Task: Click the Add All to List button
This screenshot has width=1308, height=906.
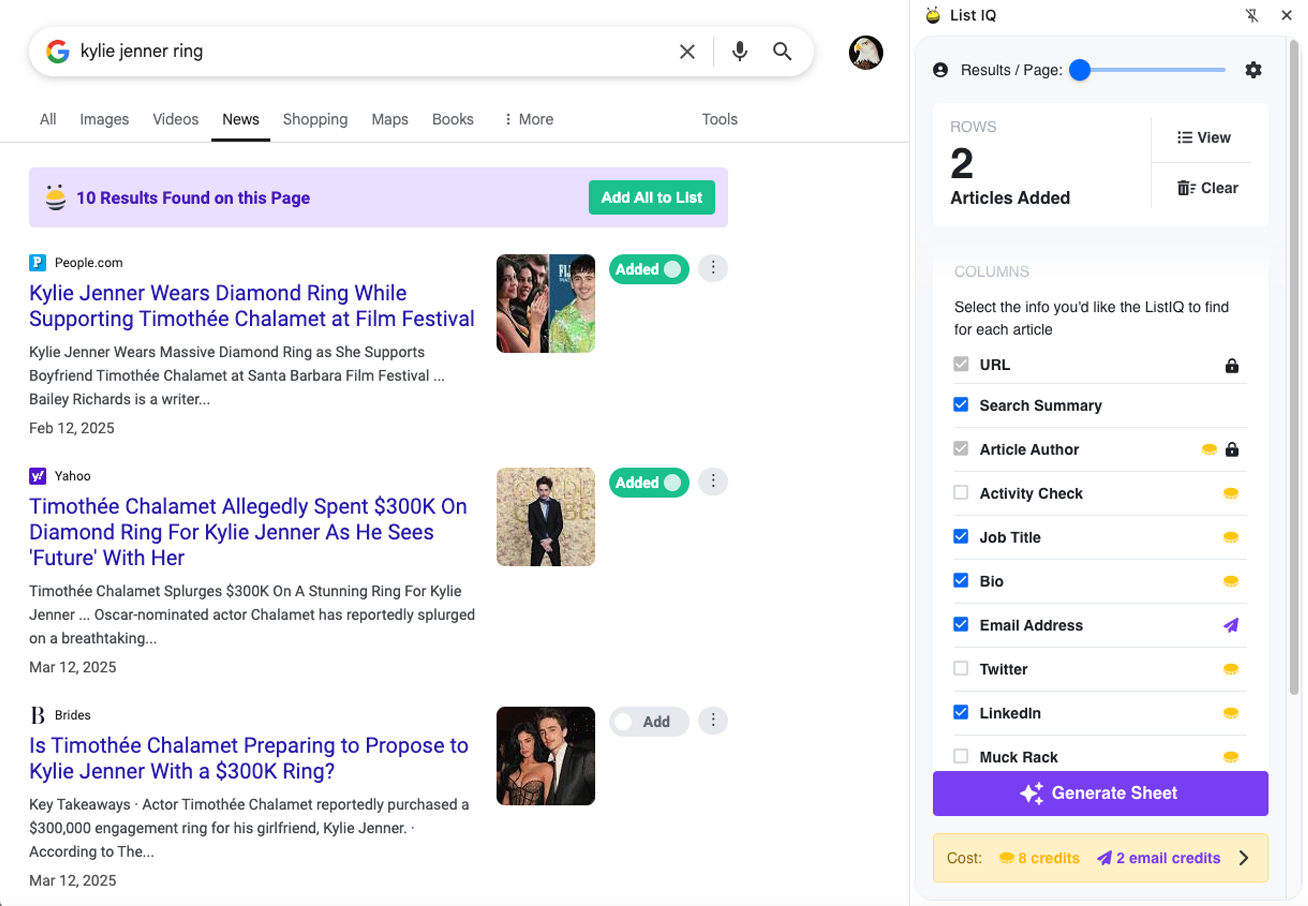Action: click(652, 198)
